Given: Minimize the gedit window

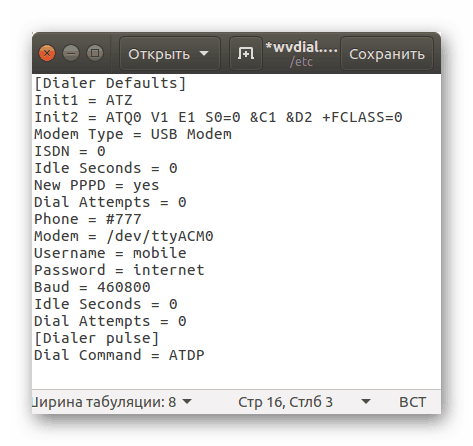Looking at the screenshot, I should (x=71, y=53).
